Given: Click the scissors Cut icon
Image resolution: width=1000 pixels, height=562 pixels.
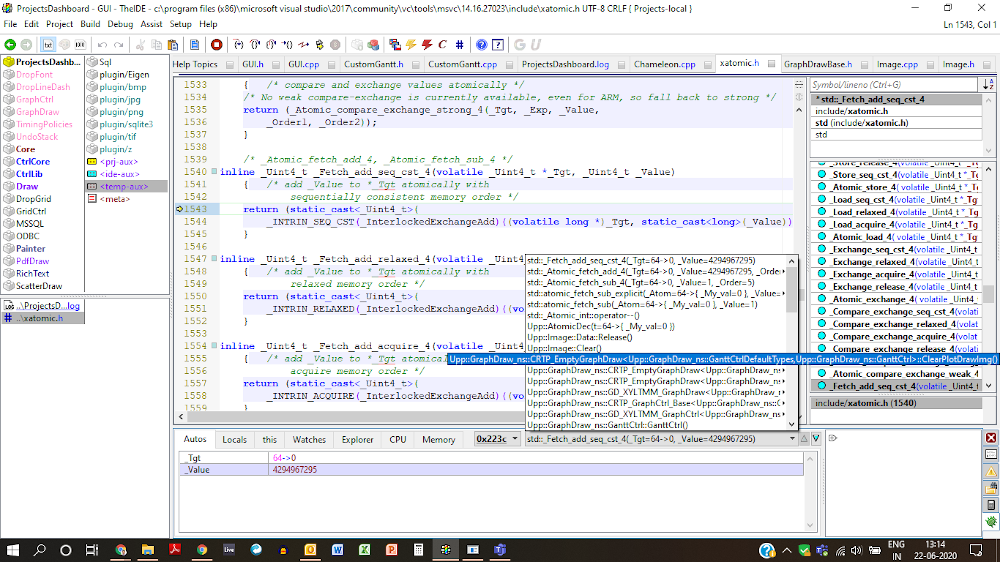Looking at the screenshot, I should [x=141, y=45].
